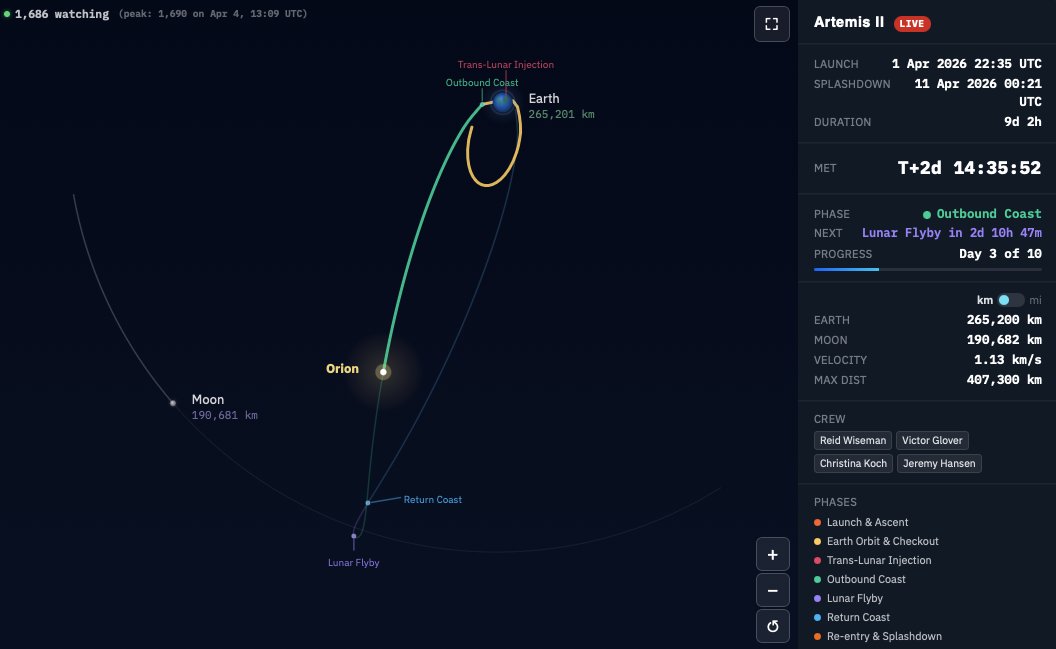Click the Moon map label distance 190,681 km
Image resolution: width=1056 pixels, height=649 pixels.
click(x=224, y=415)
